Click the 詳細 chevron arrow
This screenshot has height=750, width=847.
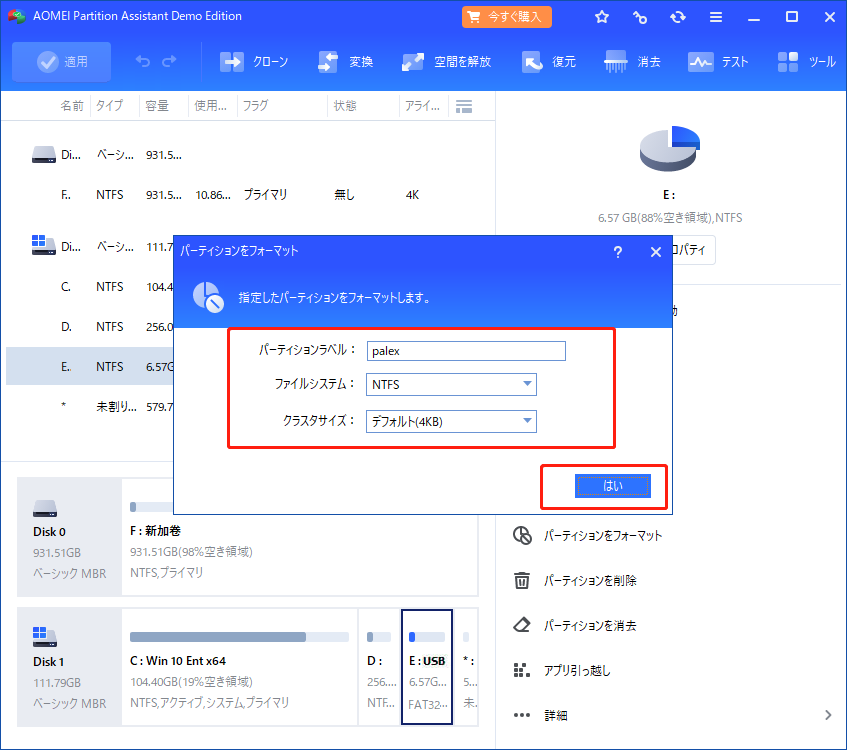click(828, 715)
